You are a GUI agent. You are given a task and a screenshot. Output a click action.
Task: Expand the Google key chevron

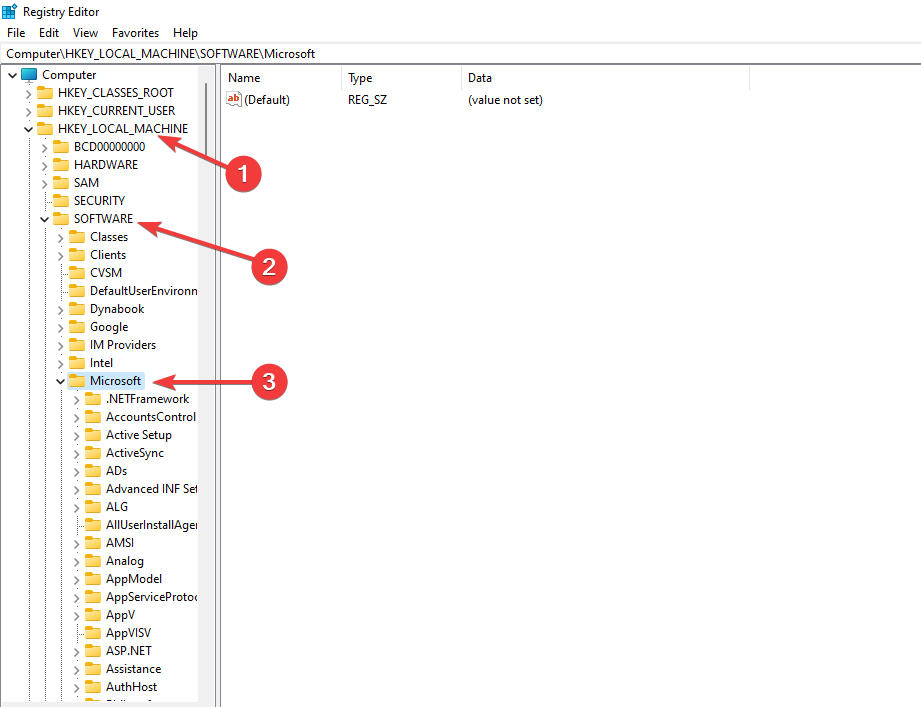pyautogui.click(x=60, y=328)
